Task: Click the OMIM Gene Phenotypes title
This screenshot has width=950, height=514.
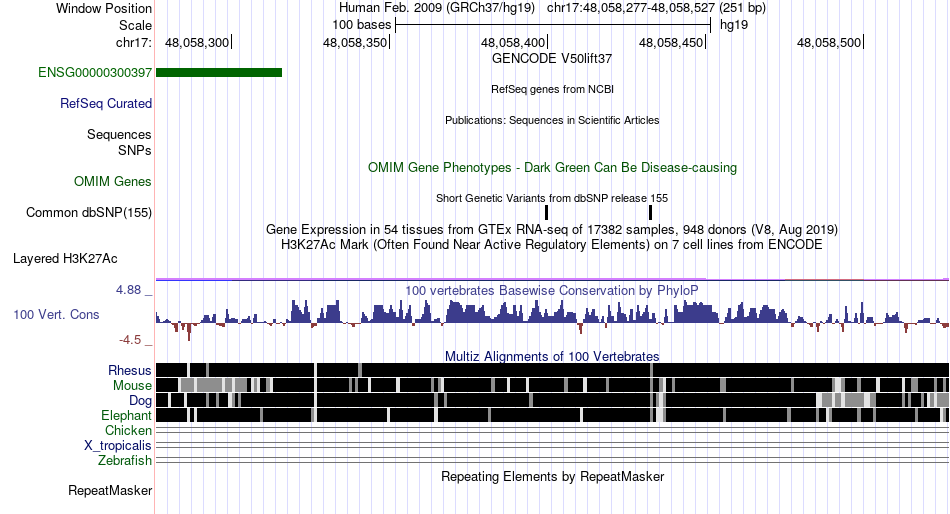Action: (x=552, y=168)
